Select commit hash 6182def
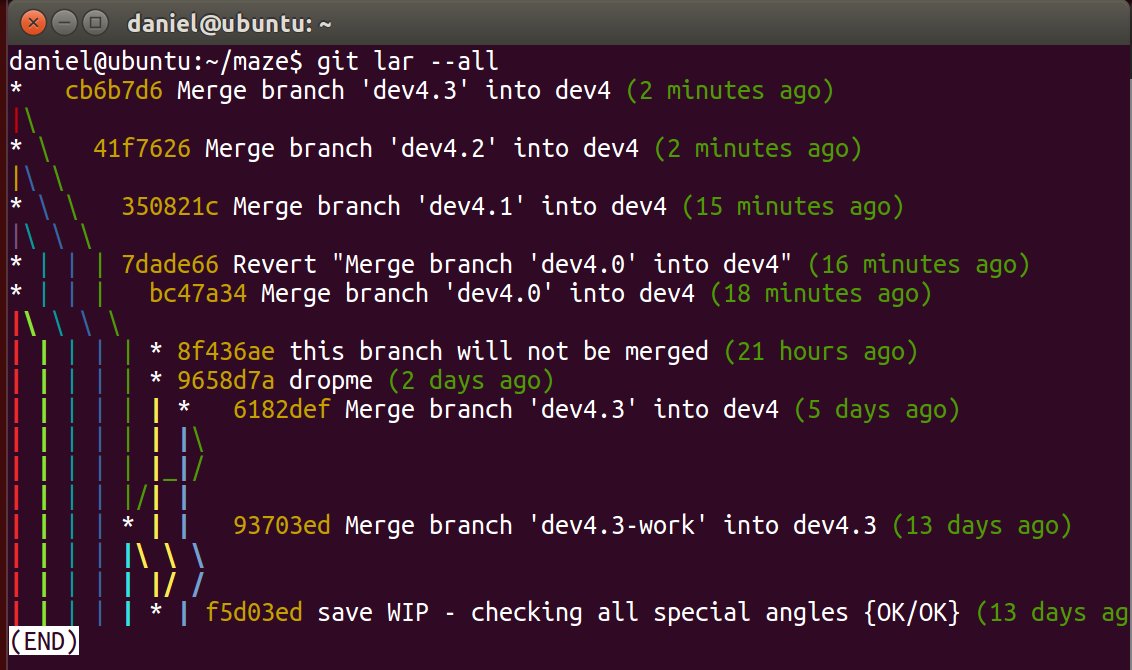This screenshot has width=1132, height=670. (282, 409)
